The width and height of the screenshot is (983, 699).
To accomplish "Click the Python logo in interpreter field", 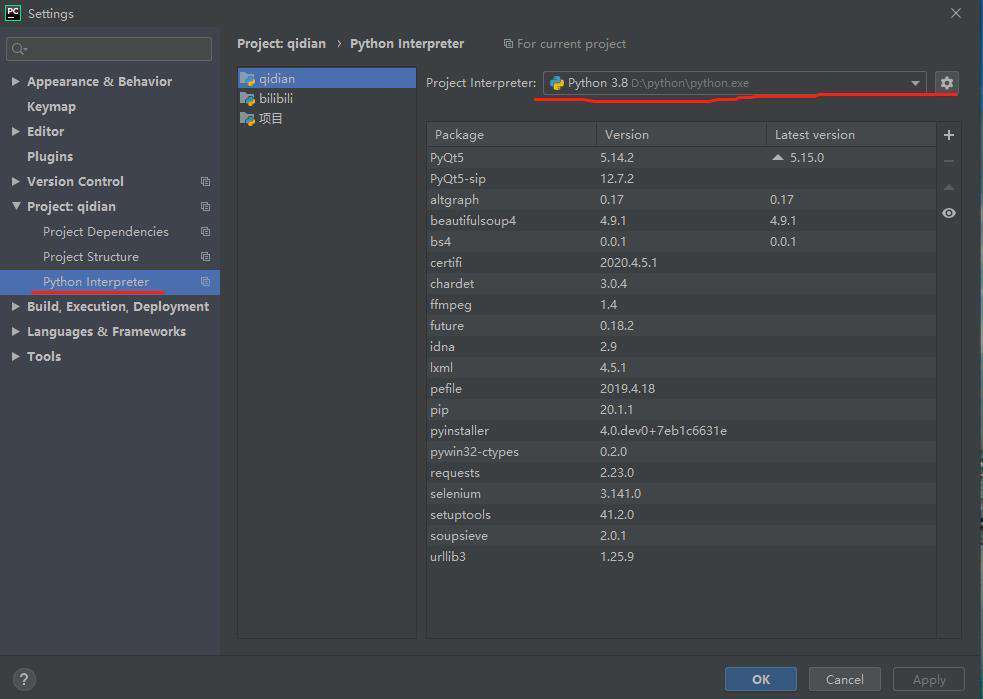I will click(x=557, y=83).
